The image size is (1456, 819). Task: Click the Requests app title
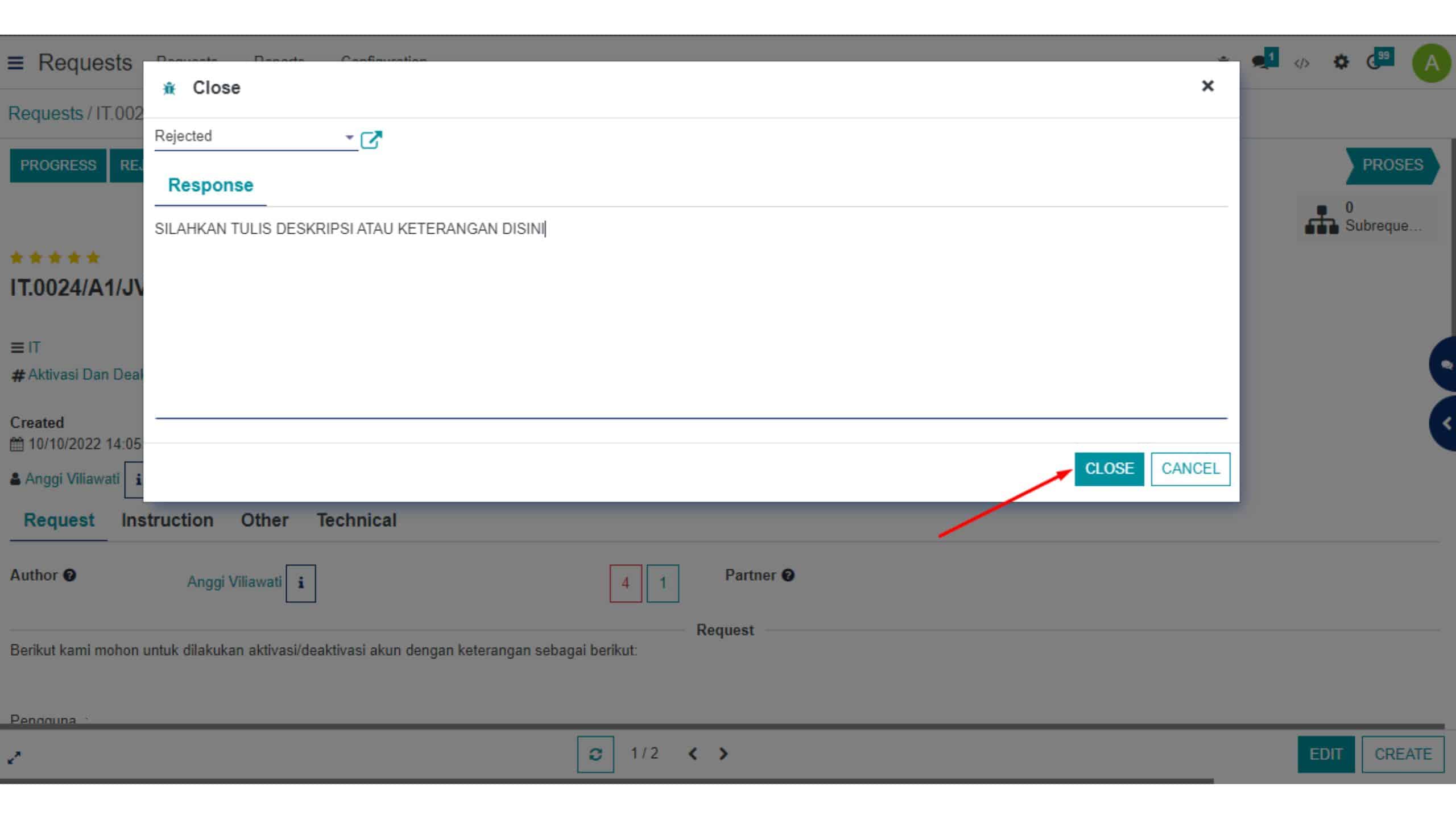pyautogui.click(x=85, y=63)
